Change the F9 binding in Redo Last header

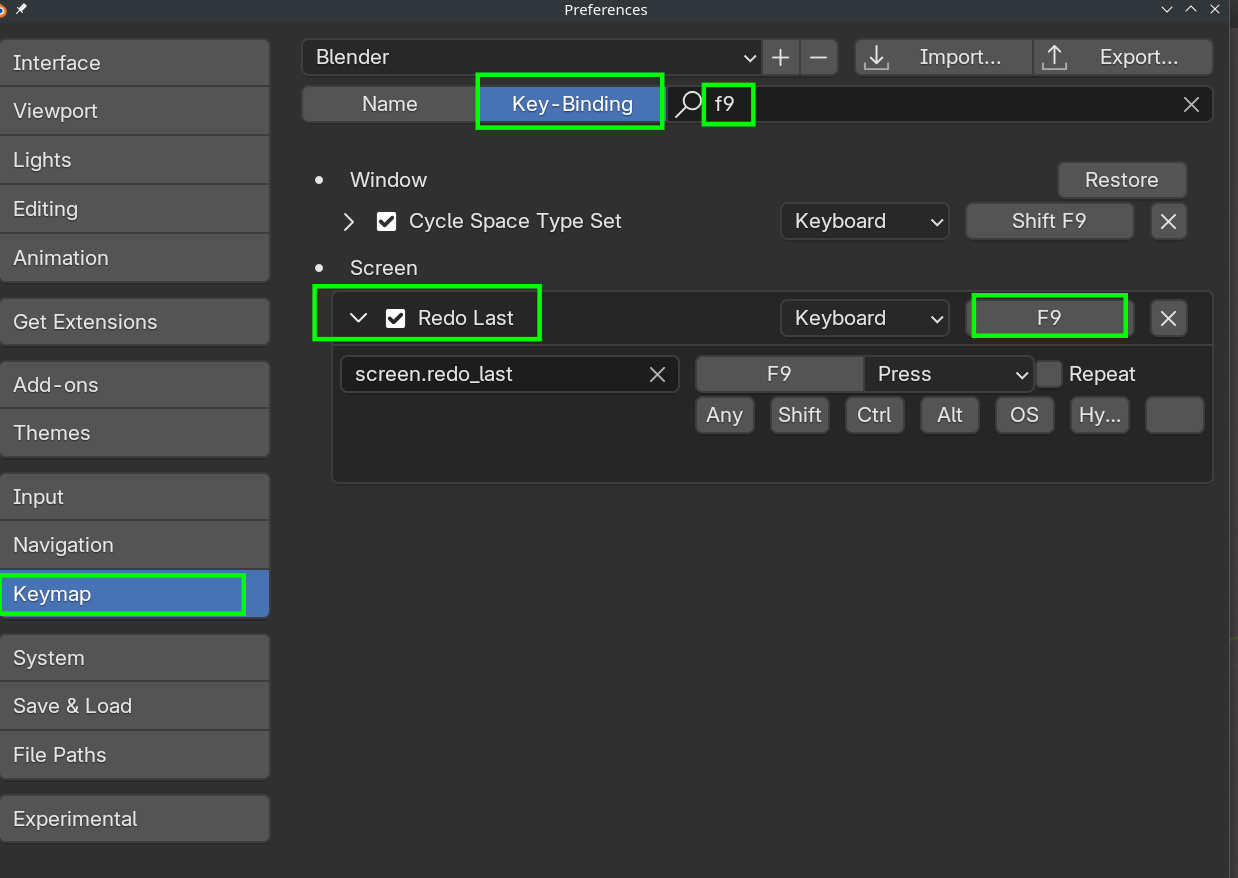[1049, 318]
